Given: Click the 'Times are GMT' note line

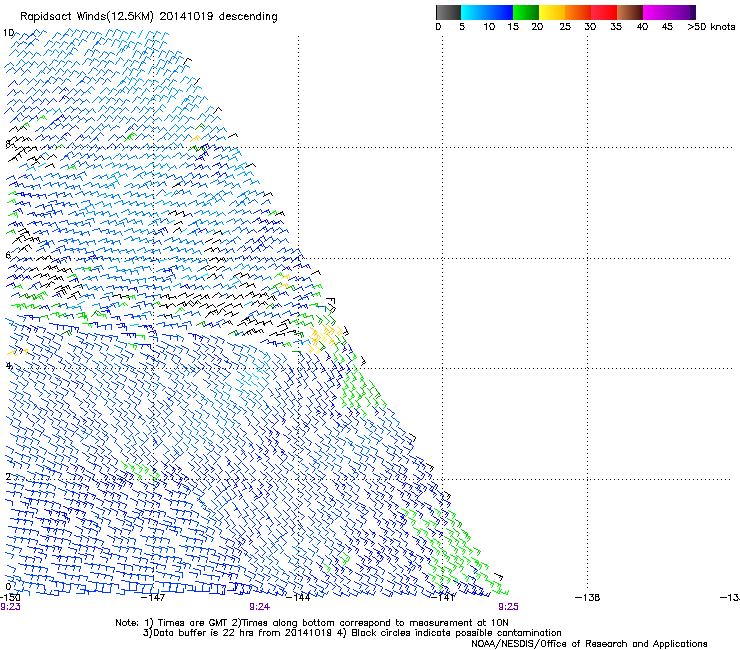Looking at the screenshot, I should [312, 623].
